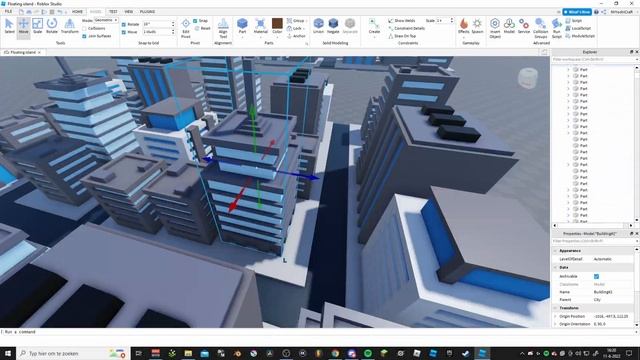Insert a new Script
The width and height of the screenshot is (640, 360).
coord(573,20)
